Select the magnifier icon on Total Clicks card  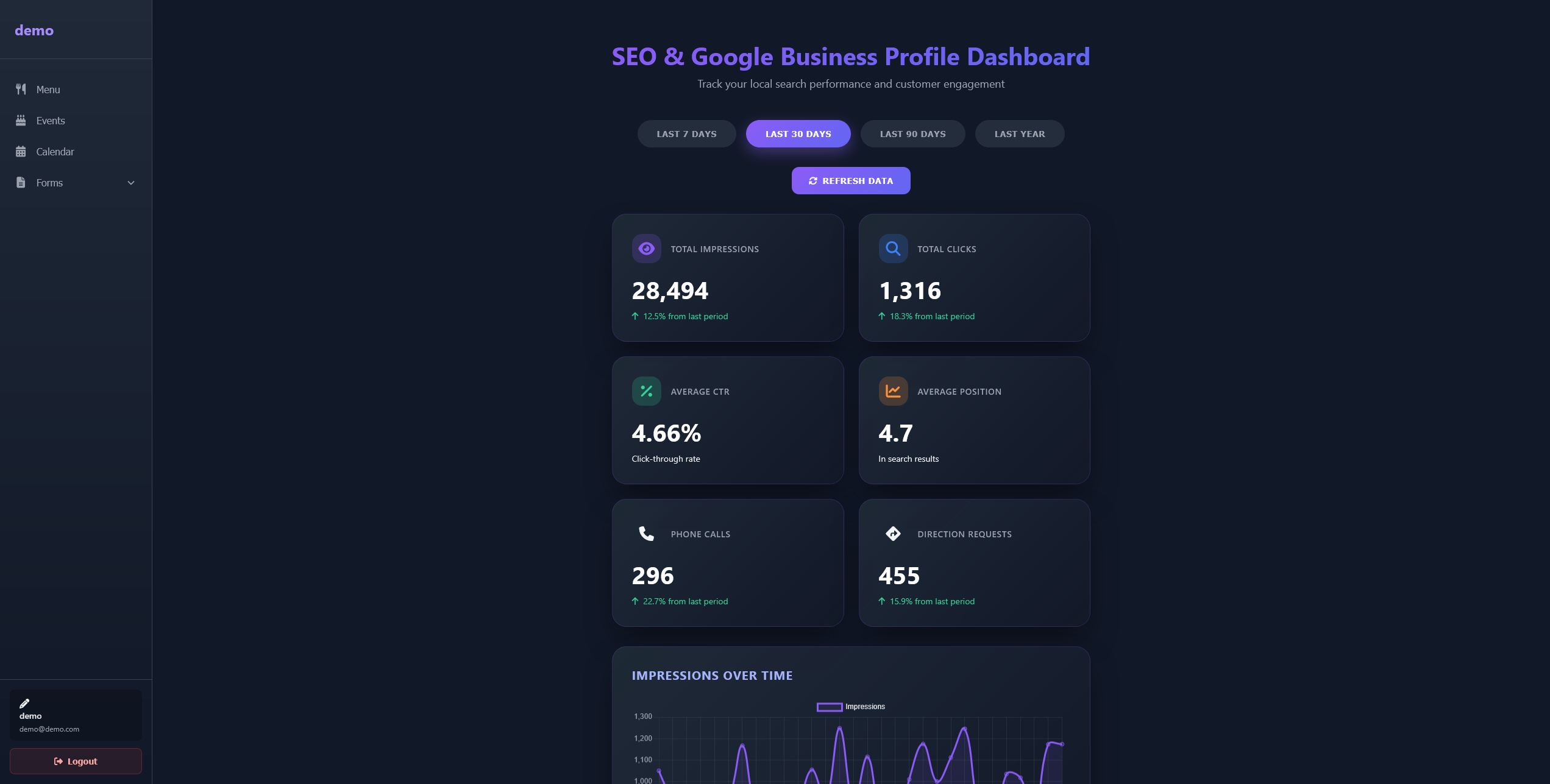(x=893, y=248)
